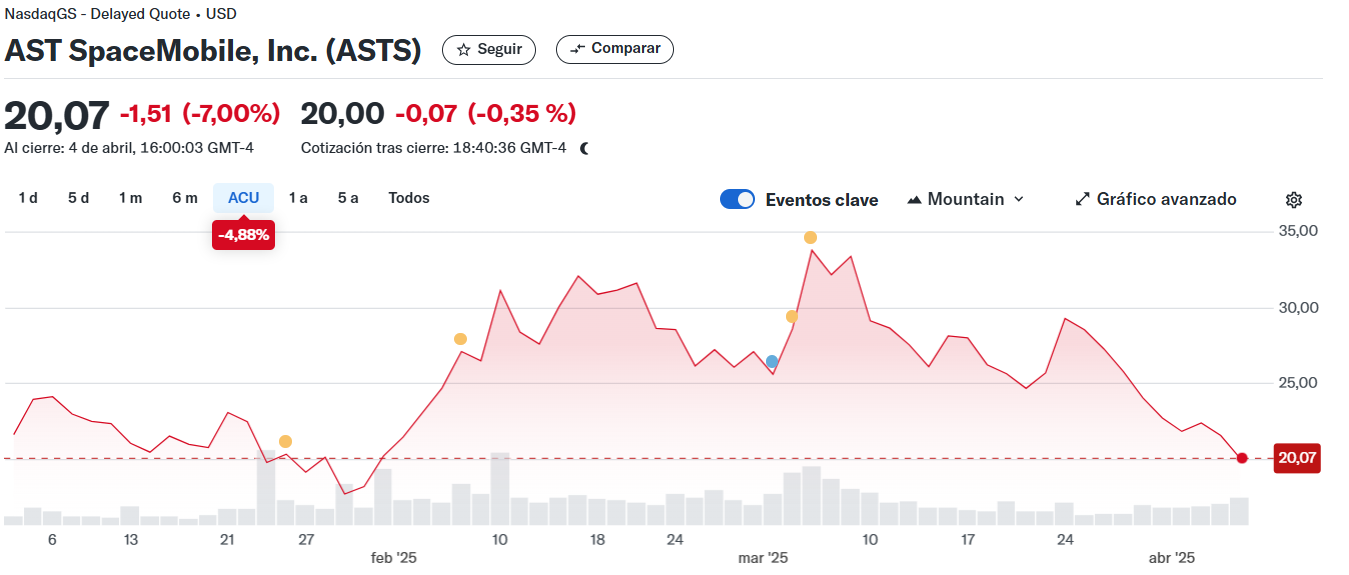
Task: Select the 1 a range tab
Action: coord(298,198)
